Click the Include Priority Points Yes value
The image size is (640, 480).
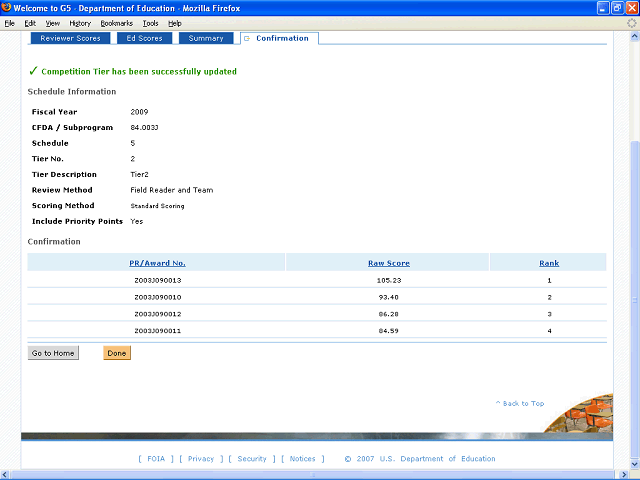point(137,221)
